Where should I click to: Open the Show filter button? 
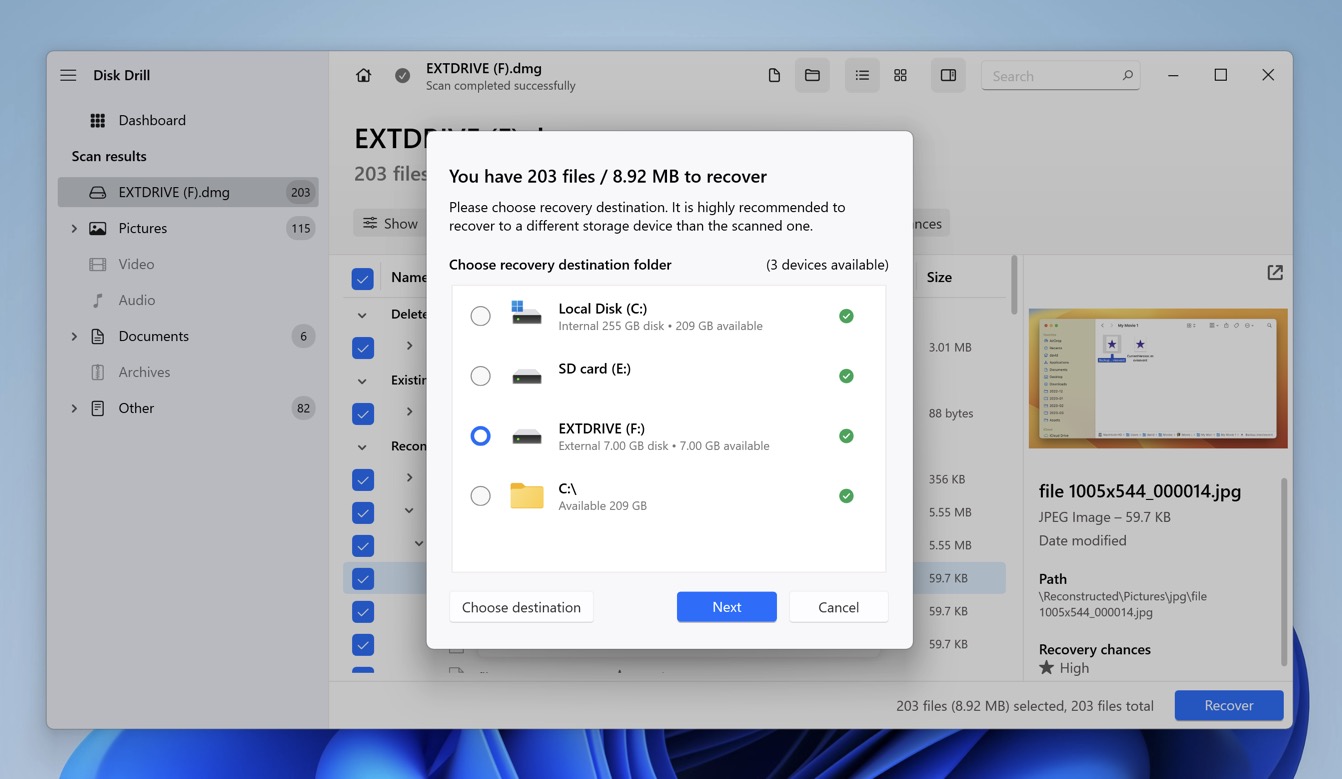390,223
